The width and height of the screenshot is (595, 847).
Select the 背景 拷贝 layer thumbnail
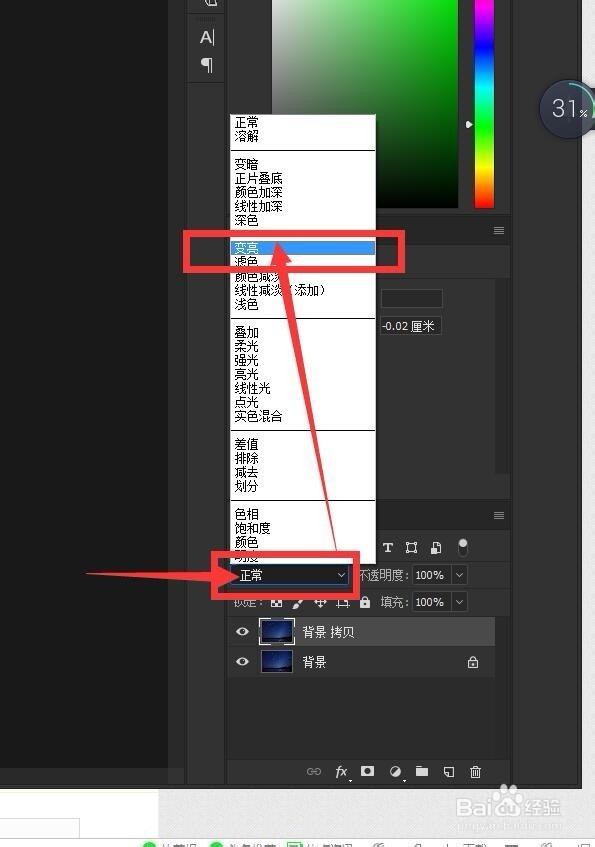tap(277, 631)
